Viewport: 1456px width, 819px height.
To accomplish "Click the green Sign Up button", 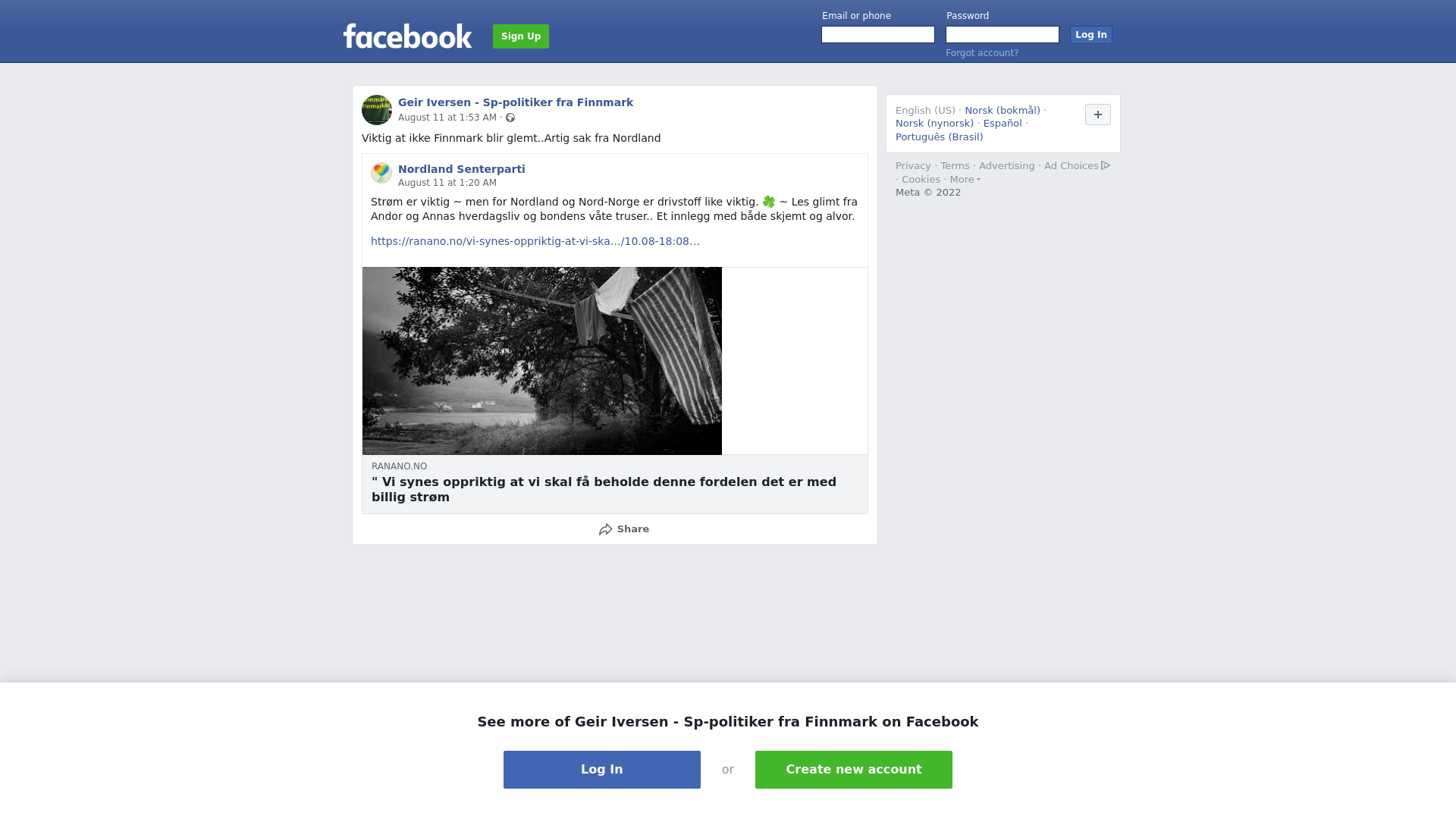I will 521,36.
